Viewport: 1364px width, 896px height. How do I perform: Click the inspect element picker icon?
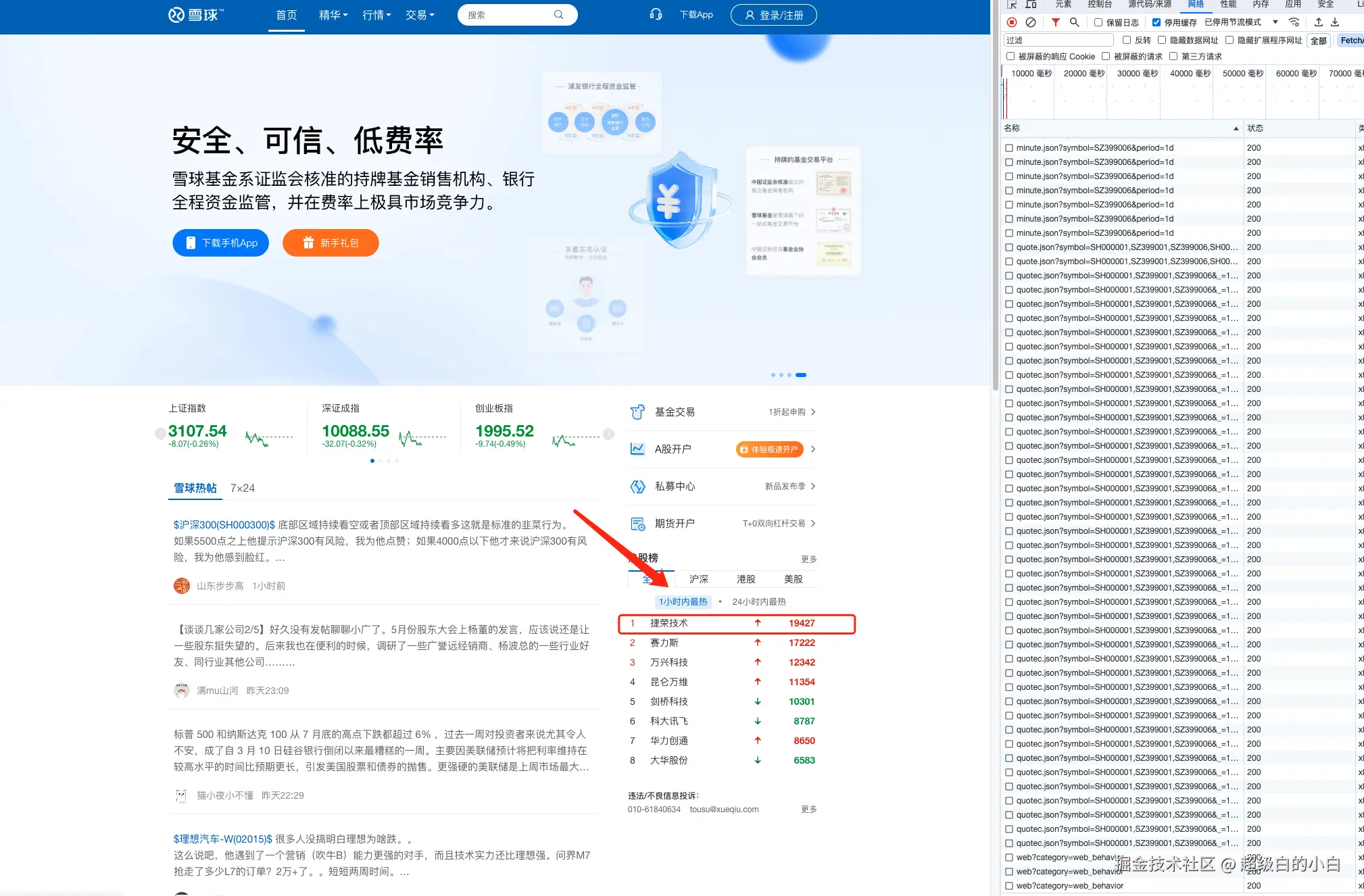click(x=1012, y=4)
